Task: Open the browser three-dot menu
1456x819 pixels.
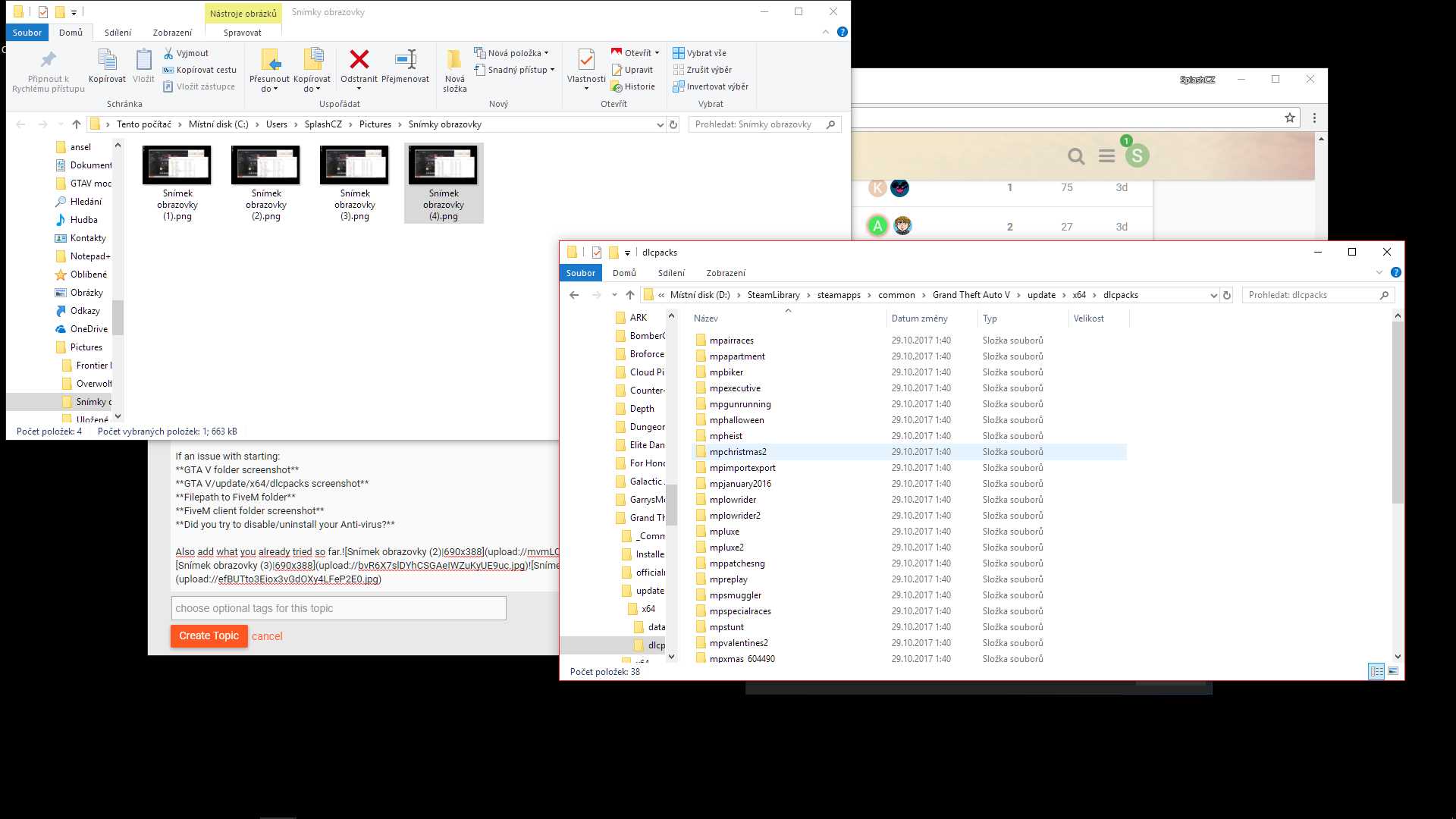Action: (1314, 118)
